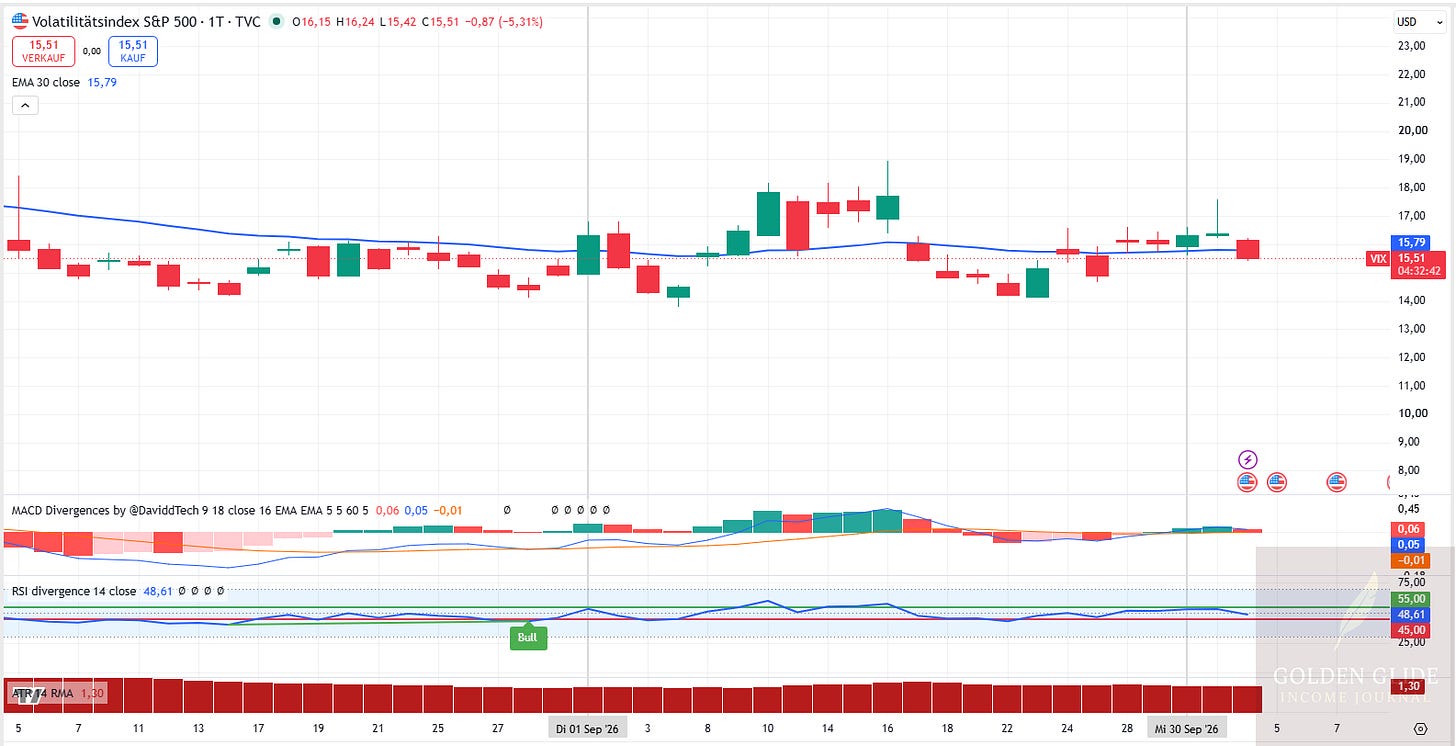Click the US flag icon beside Volatilitätsindex title
The height and width of the screenshot is (746, 1456).
19,21
